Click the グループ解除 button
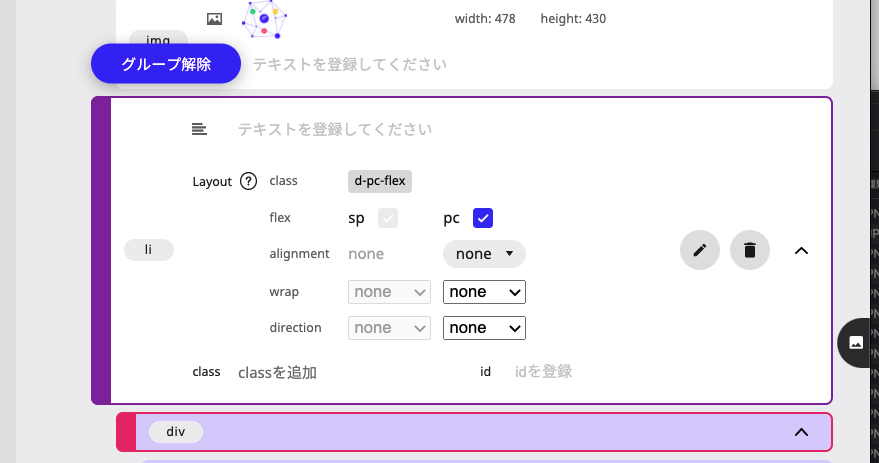 166,64
